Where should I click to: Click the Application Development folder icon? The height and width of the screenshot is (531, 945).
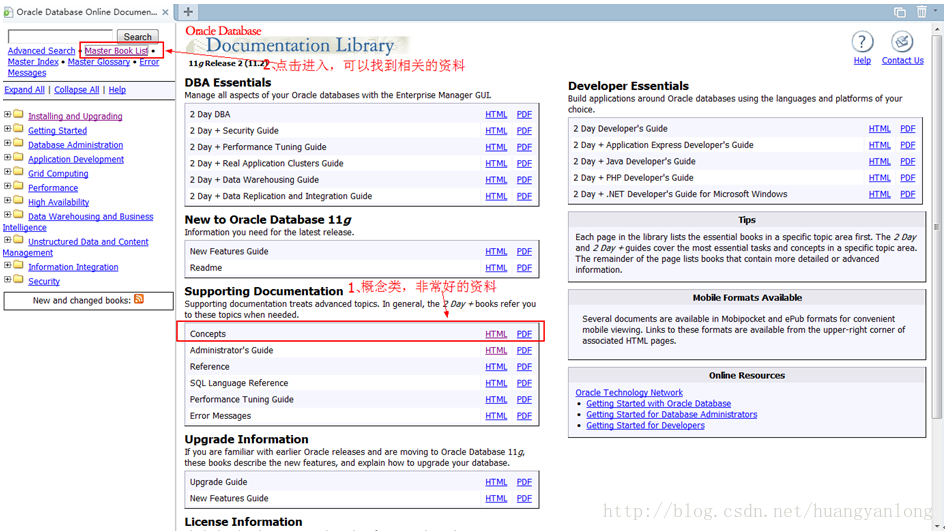[19, 157]
